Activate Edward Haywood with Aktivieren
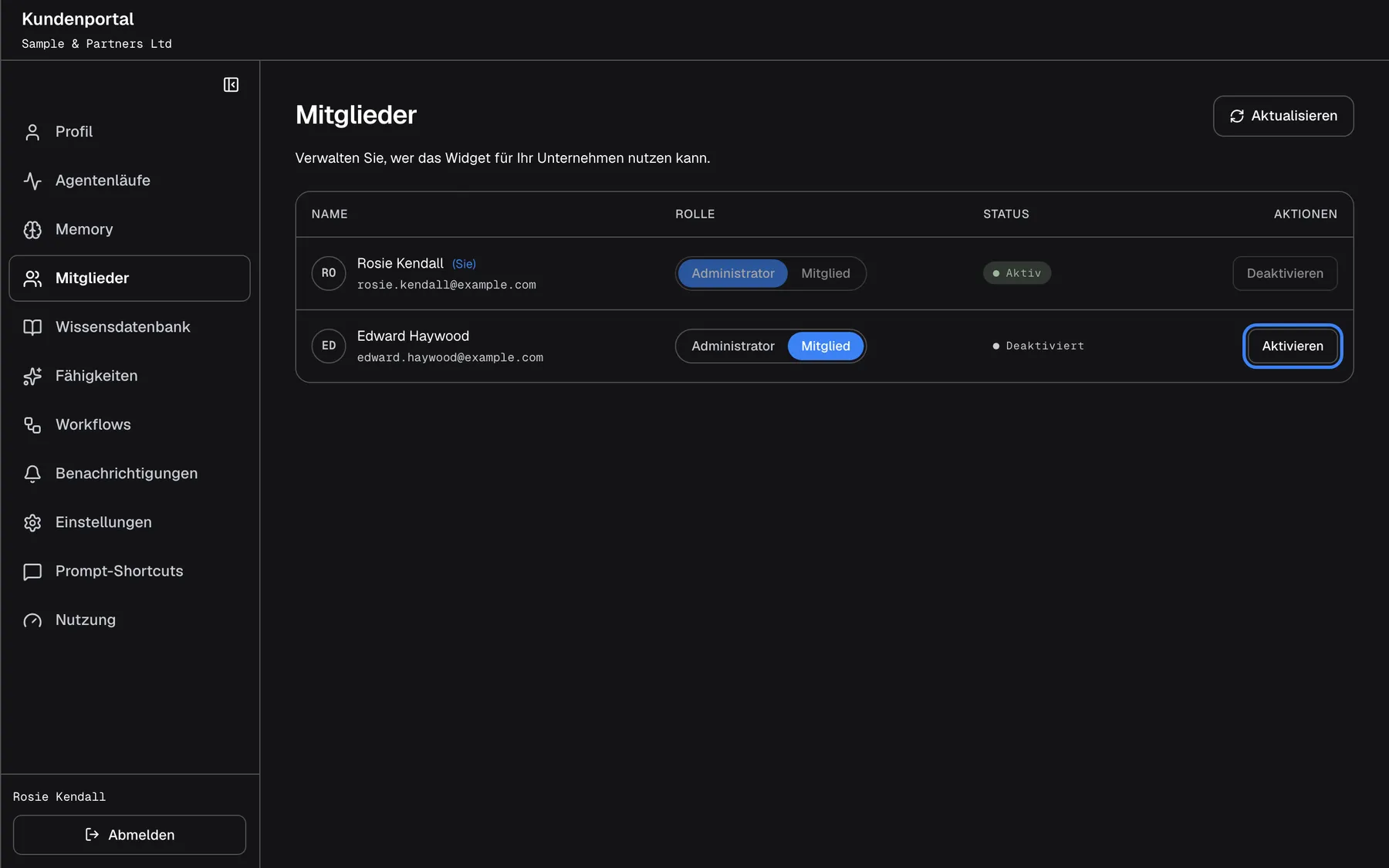The width and height of the screenshot is (1389, 868). (x=1293, y=346)
